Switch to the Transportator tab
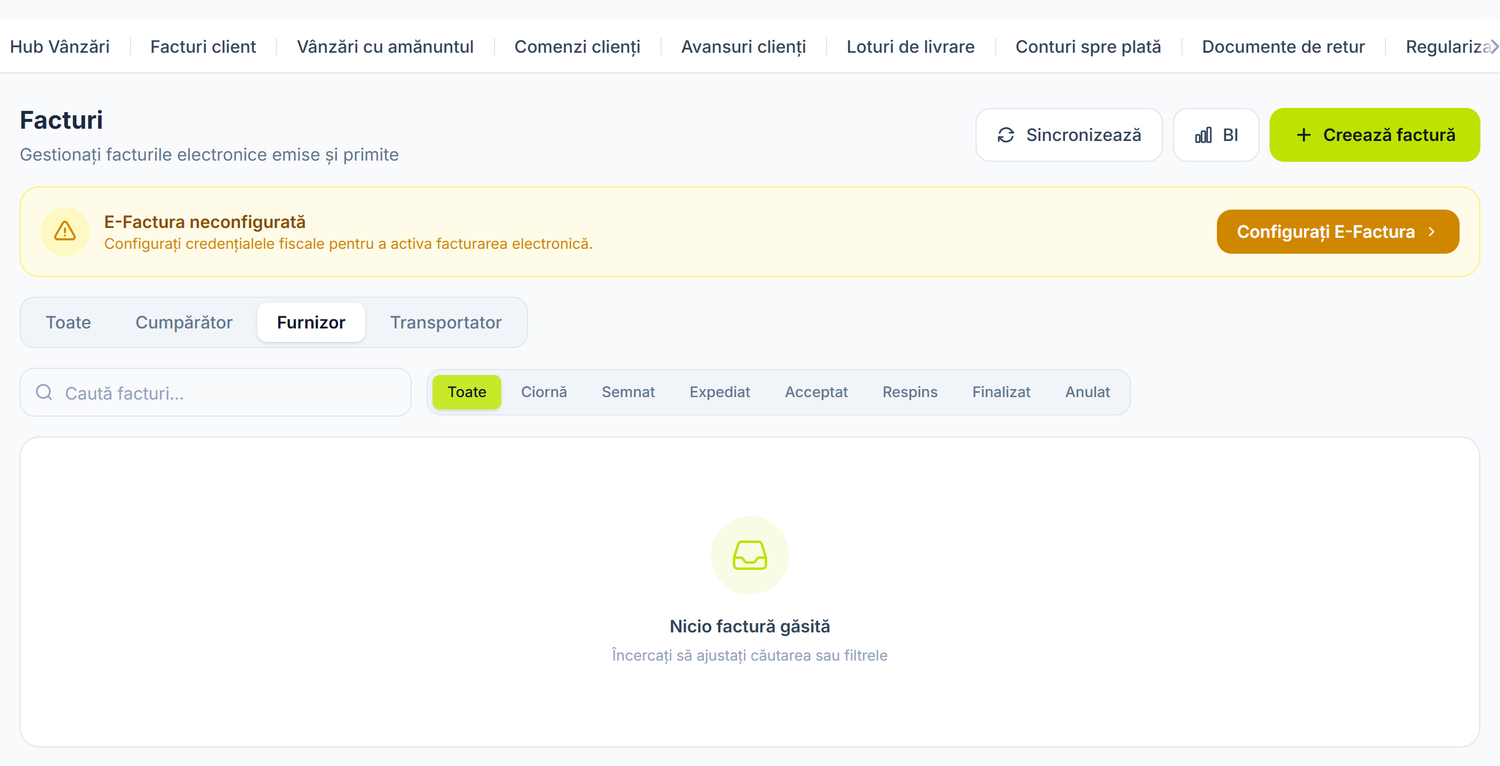Screen dimensions: 1500x766 click(446, 322)
